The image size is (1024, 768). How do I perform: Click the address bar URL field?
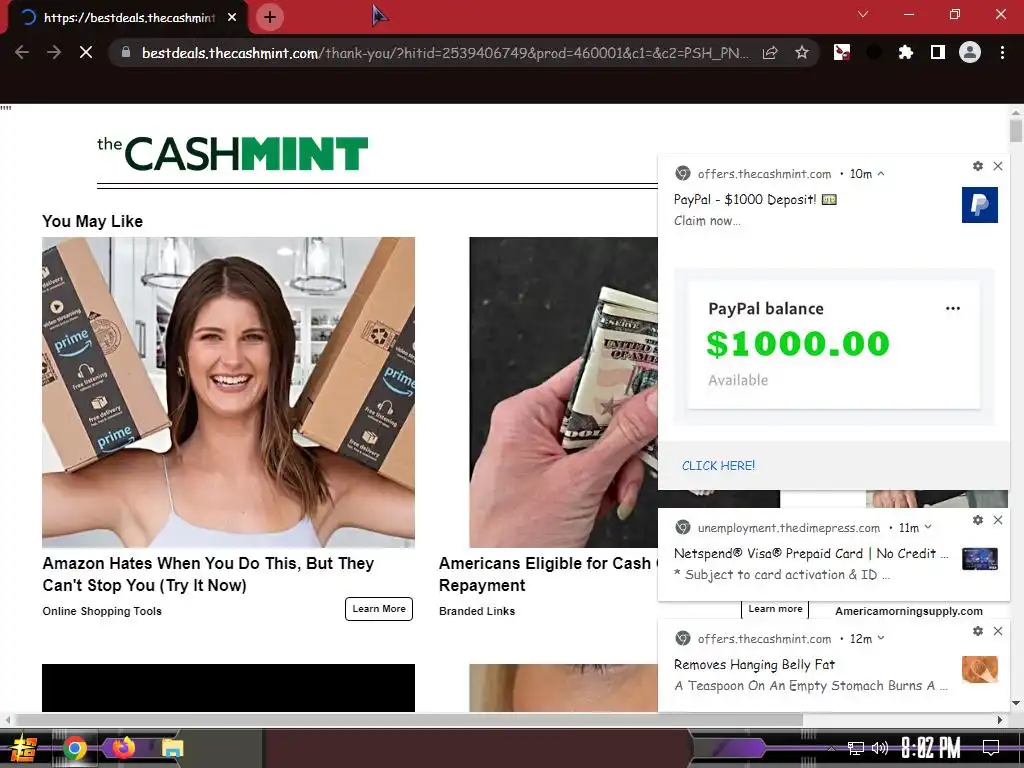(445, 53)
